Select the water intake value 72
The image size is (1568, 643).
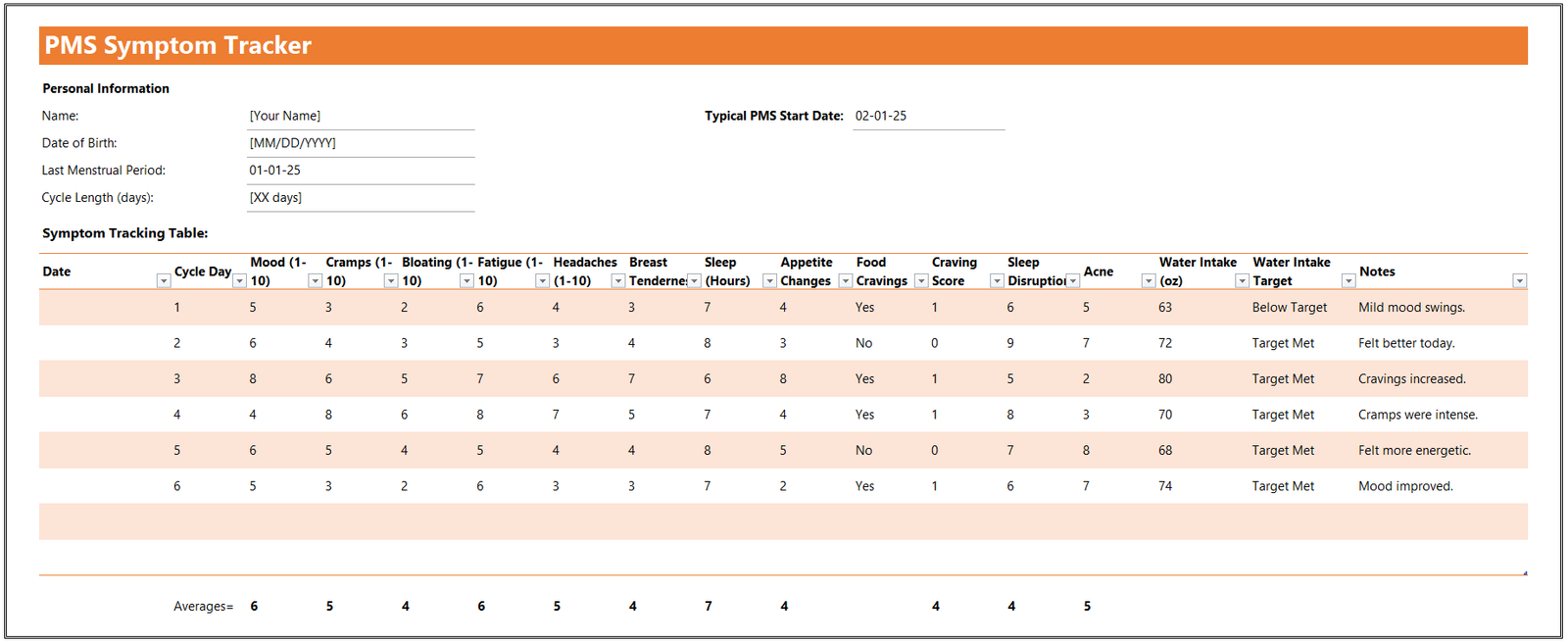1165,343
